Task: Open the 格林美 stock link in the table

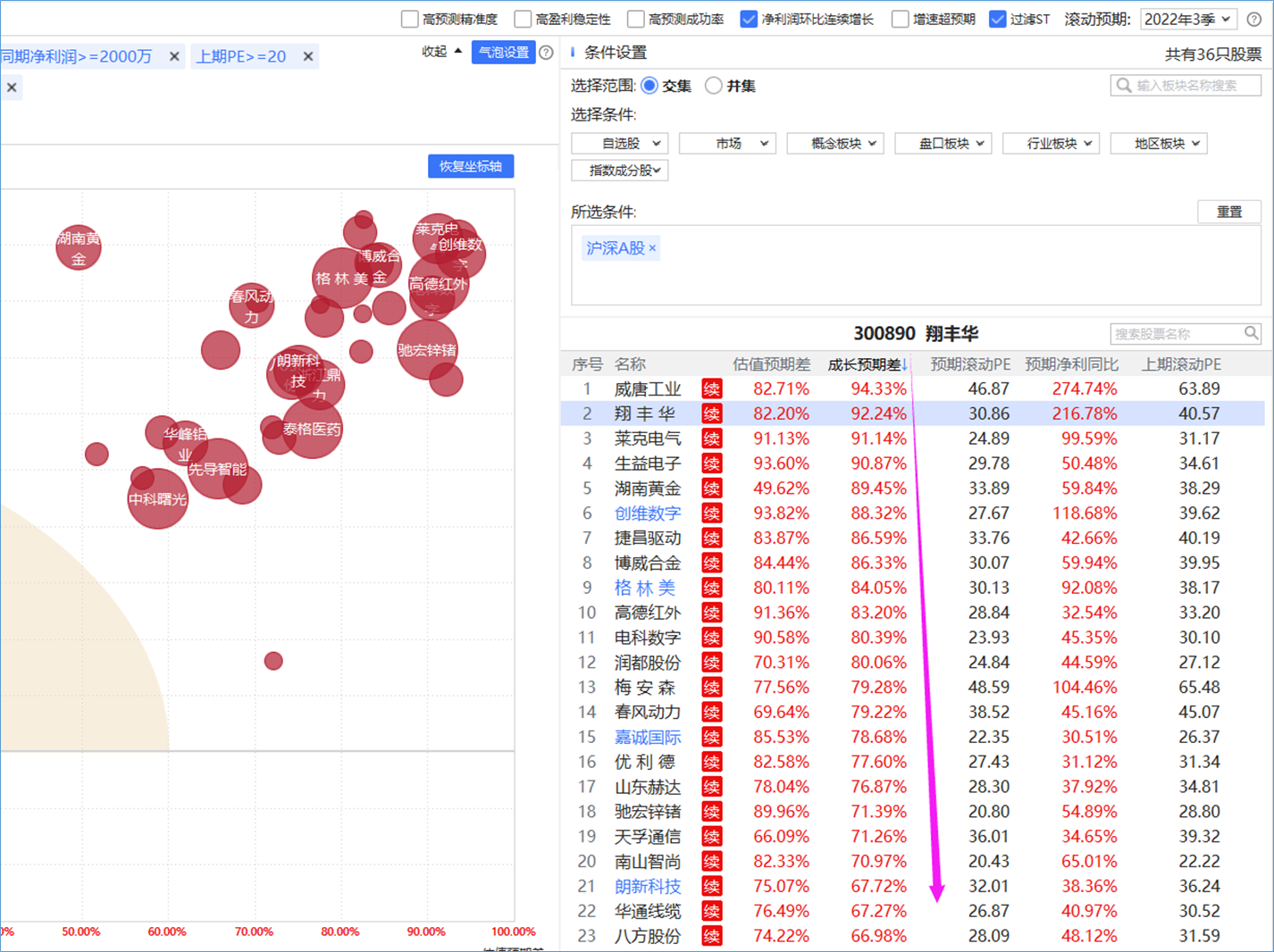Action: [x=645, y=588]
